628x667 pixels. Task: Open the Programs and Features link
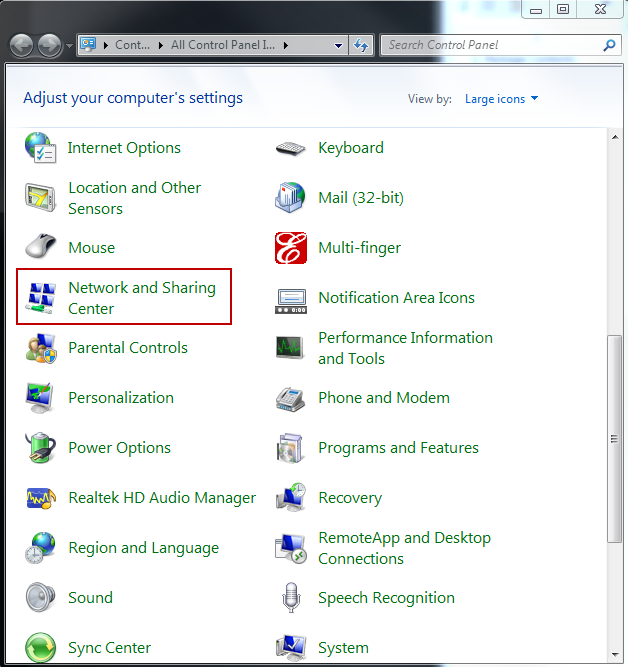pyautogui.click(x=398, y=448)
